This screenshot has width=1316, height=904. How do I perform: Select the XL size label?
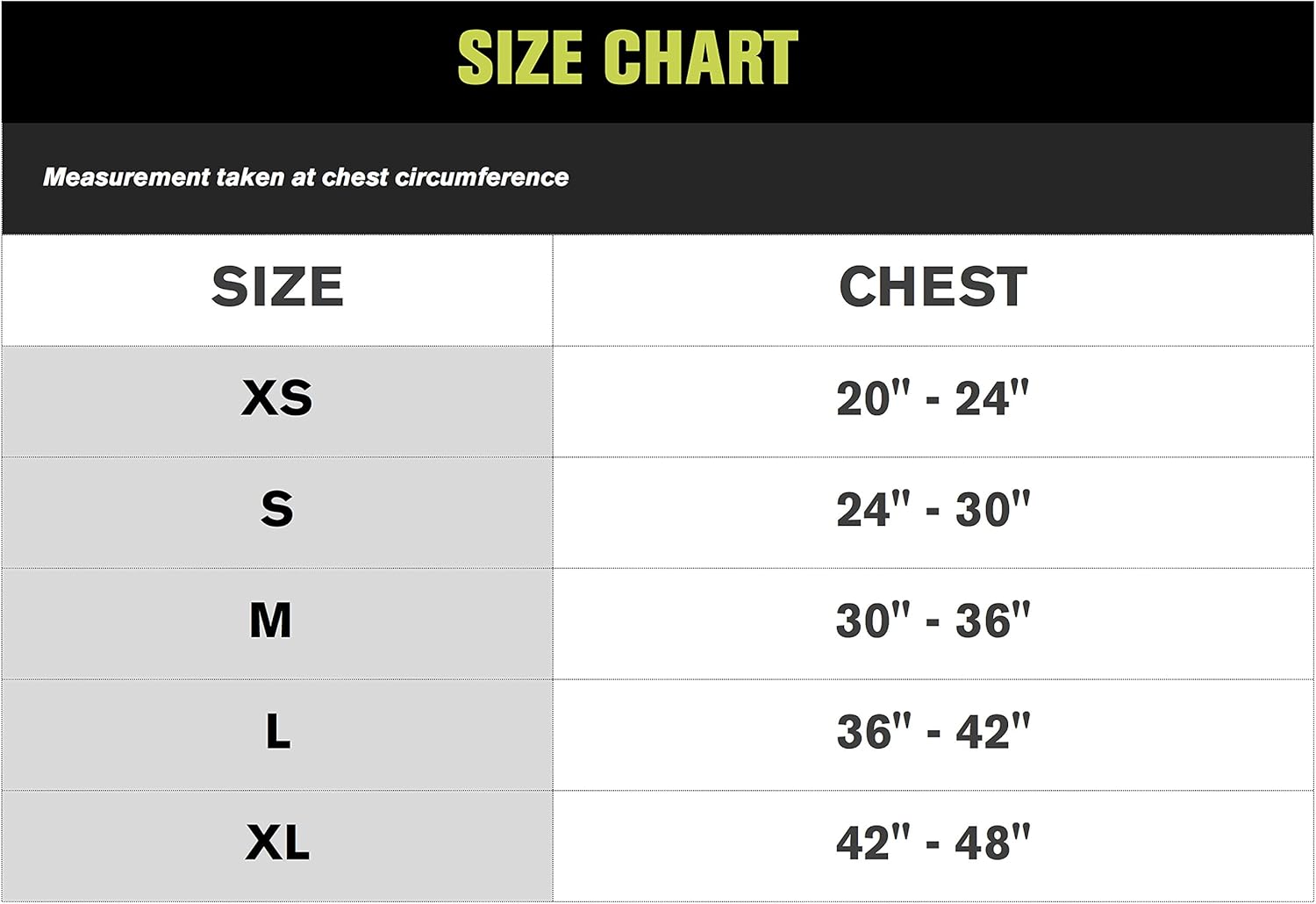click(x=277, y=843)
